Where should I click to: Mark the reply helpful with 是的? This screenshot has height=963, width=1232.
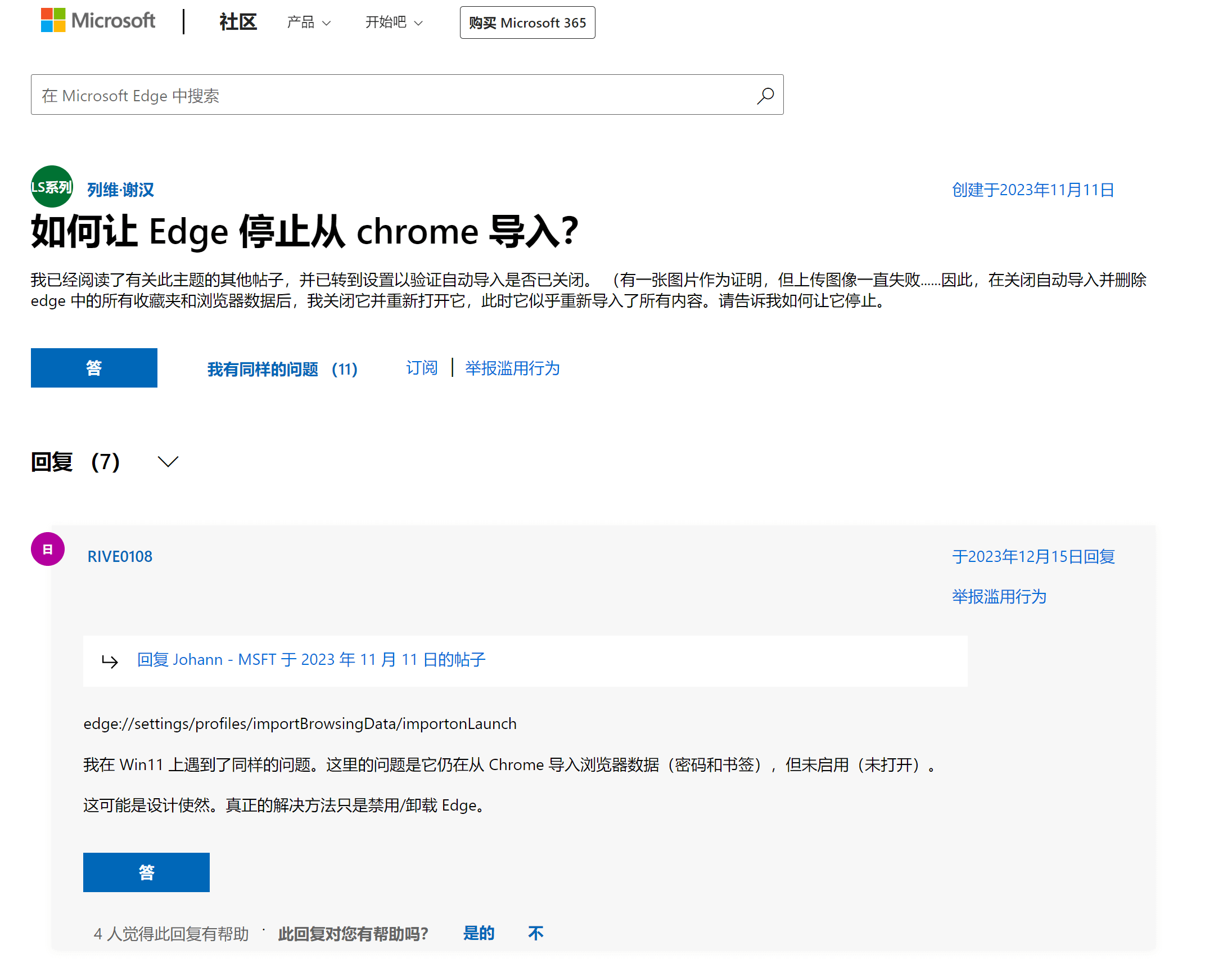tap(479, 933)
